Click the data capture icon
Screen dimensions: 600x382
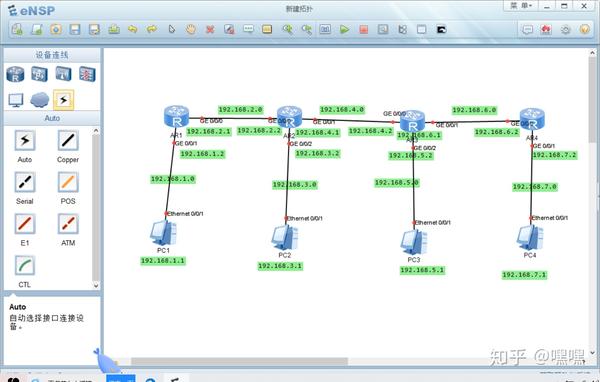click(383, 29)
